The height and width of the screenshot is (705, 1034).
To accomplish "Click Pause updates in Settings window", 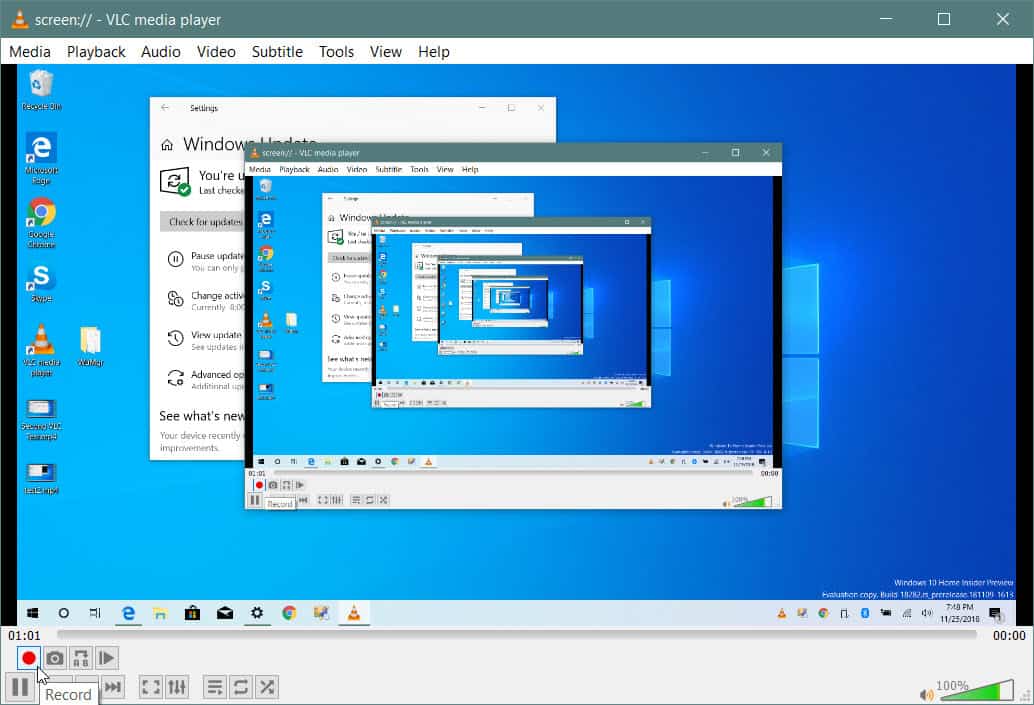I will (204, 261).
